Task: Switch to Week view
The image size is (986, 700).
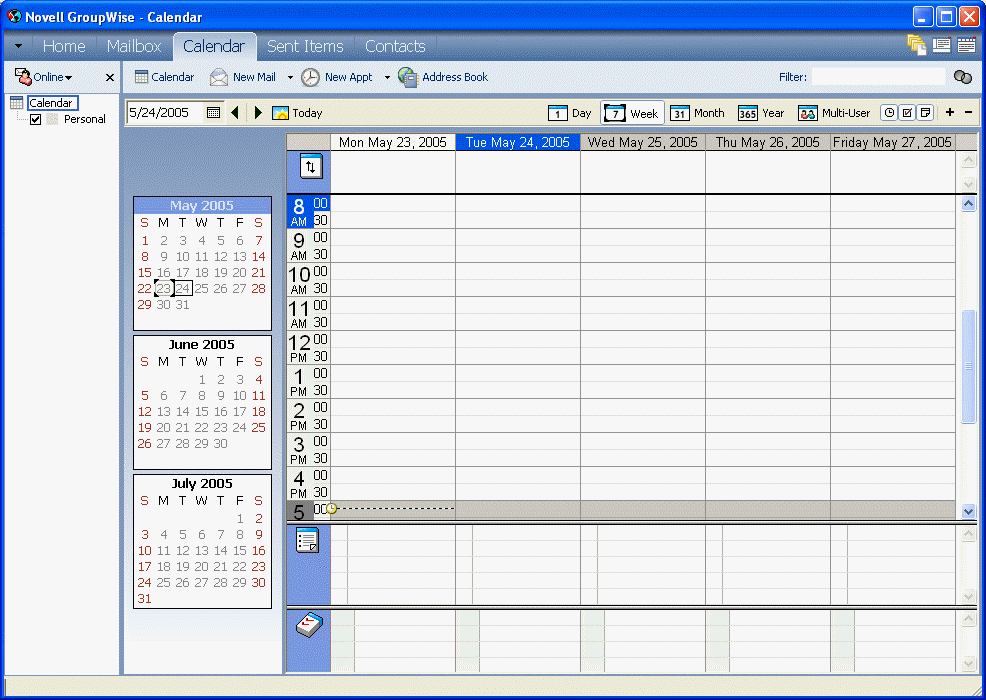Action: click(632, 113)
